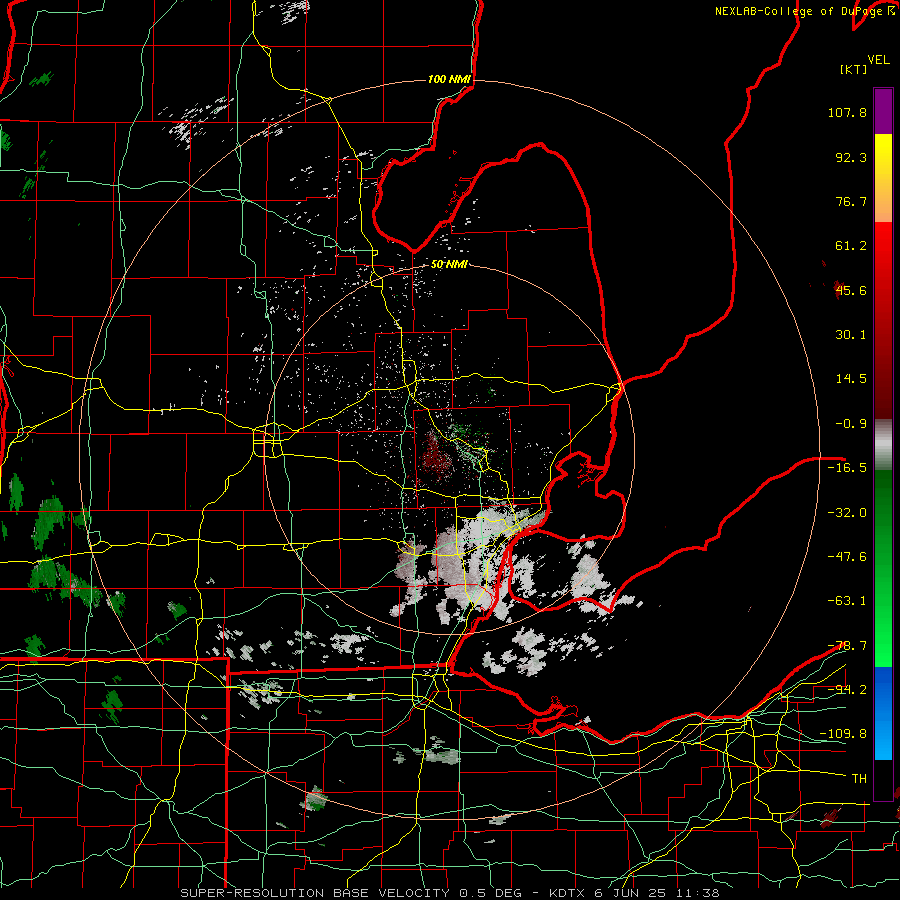This screenshot has height=900, width=900.
Task: Click the -109.8 velocity scale value
Action: pyautogui.click(x=843, y=734)
